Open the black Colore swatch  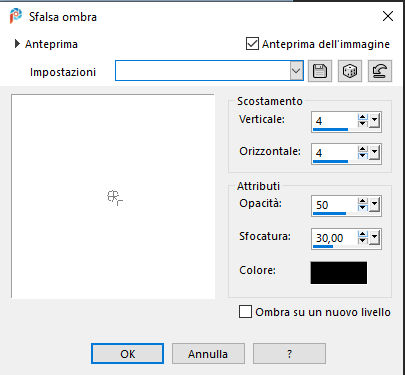[339, 273]
